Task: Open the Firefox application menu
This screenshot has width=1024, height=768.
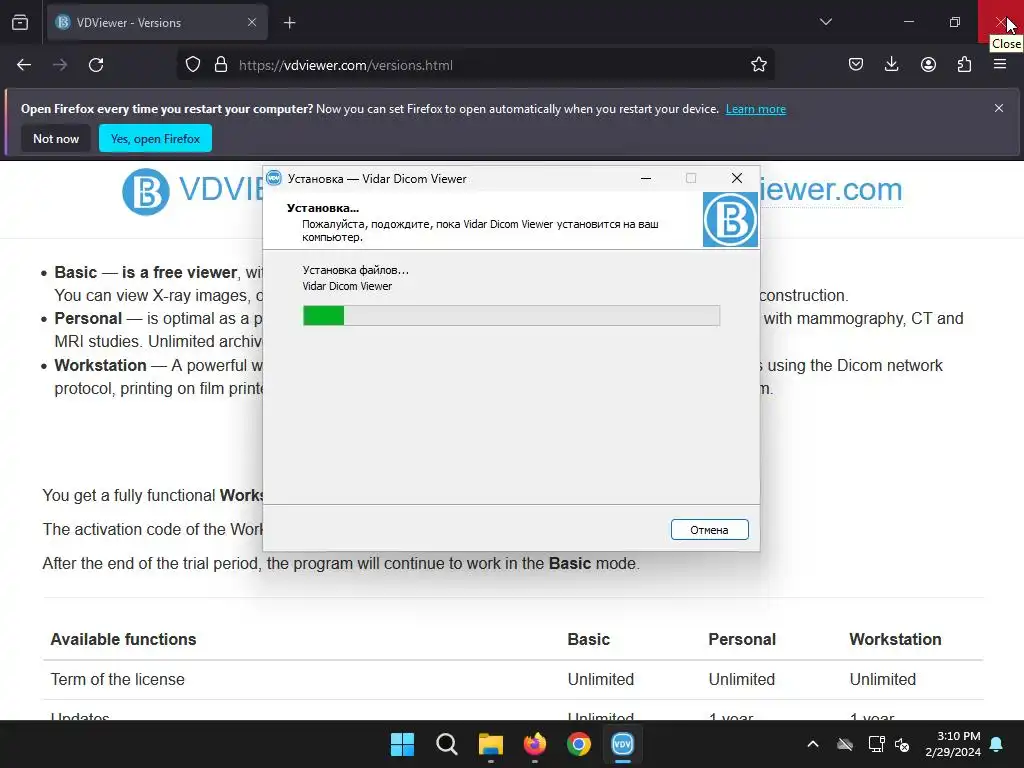Action: [x=1000, y=65]
